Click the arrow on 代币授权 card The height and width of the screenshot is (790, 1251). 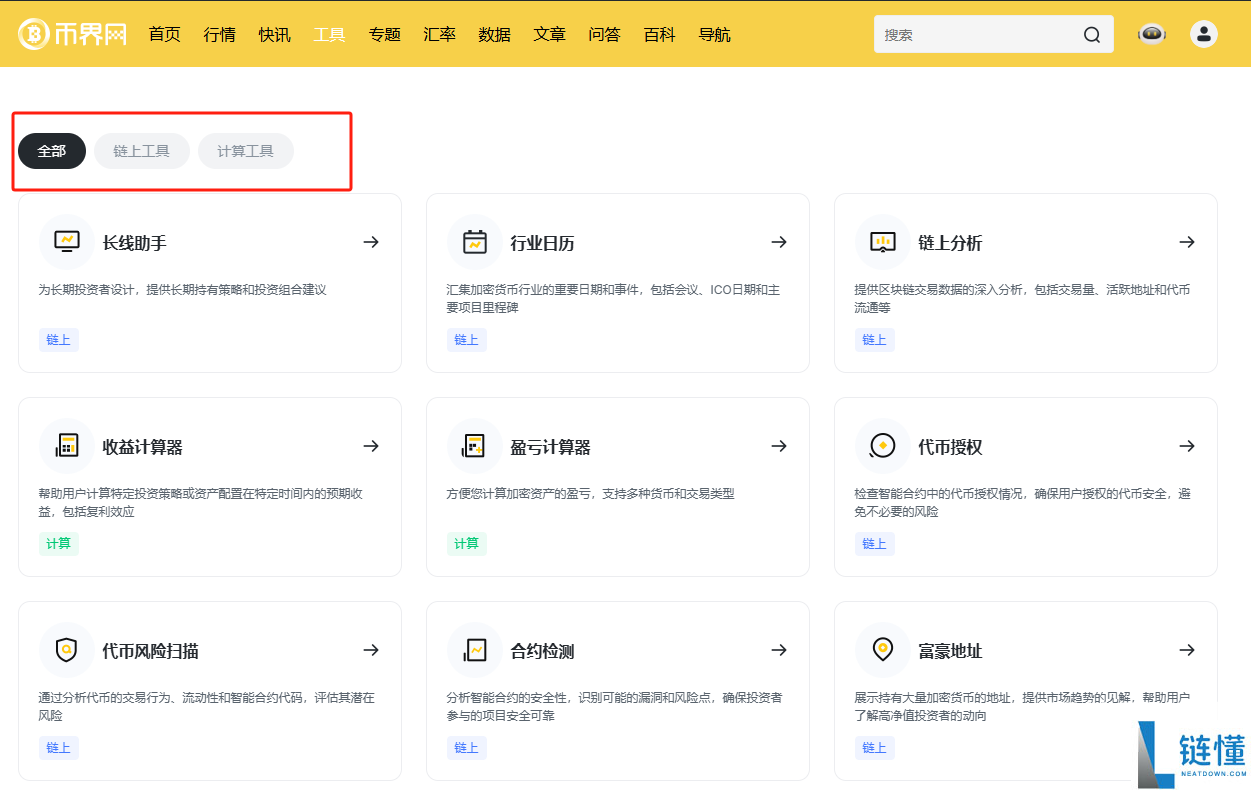coord(1187,446)
